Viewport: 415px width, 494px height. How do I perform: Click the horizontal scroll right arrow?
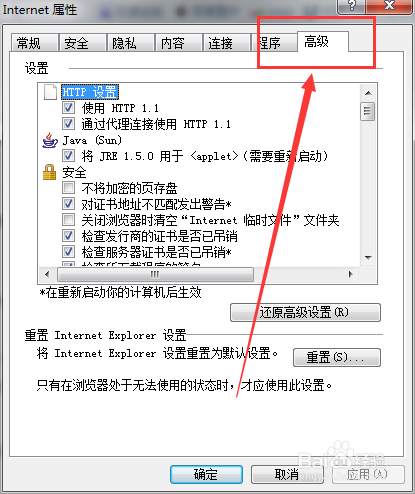350,274
